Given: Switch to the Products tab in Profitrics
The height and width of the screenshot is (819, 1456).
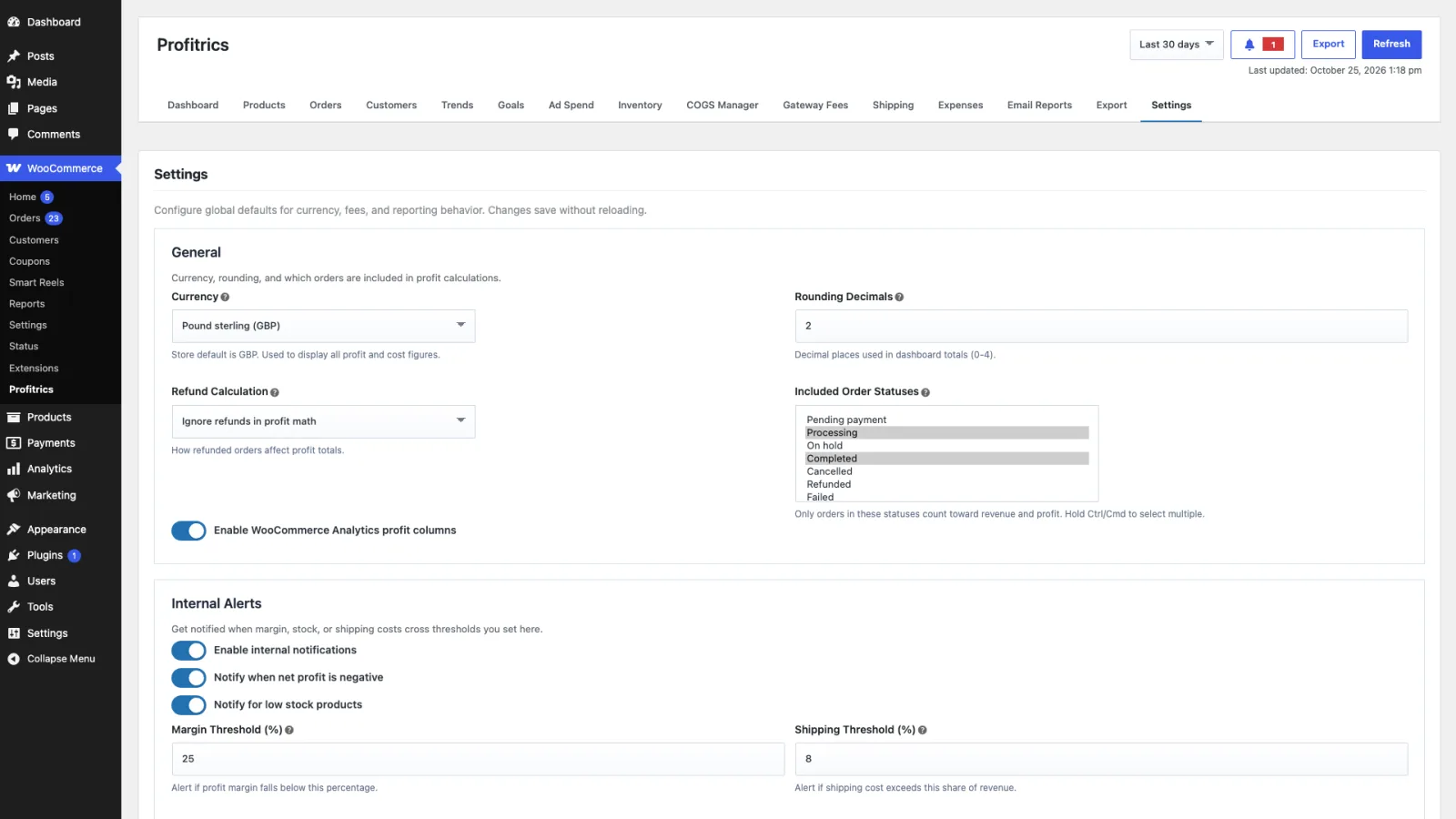Looking at the screenshot, I should point(264,106).
